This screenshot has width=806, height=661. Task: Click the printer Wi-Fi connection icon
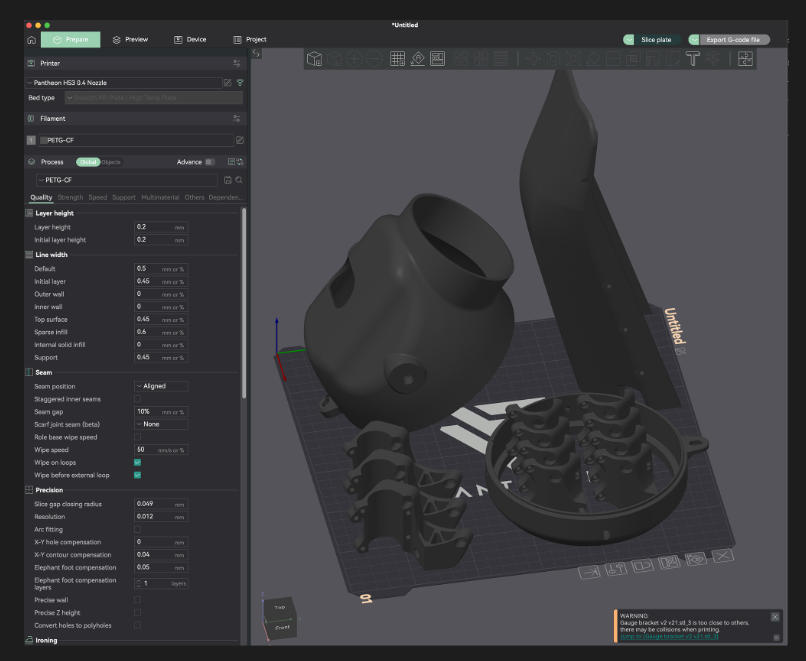(x=240, y=83)
